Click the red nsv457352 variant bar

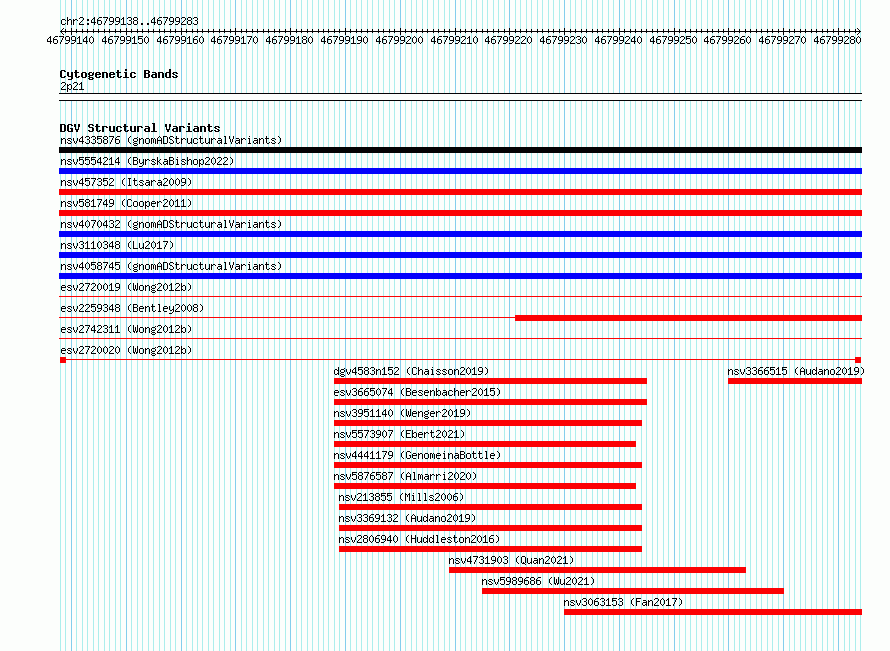coord(460,192)
